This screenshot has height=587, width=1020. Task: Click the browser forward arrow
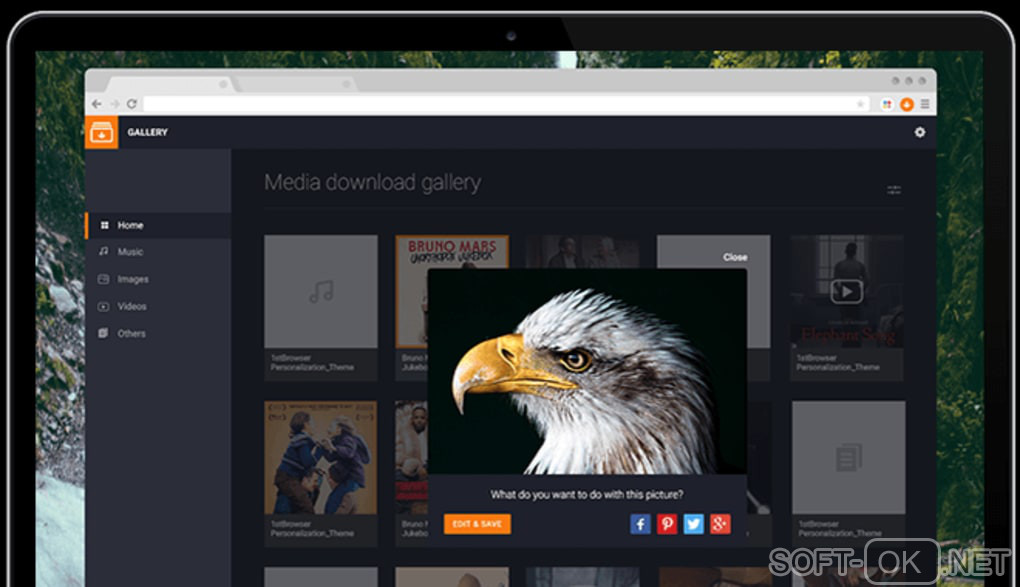coord(114,104)
